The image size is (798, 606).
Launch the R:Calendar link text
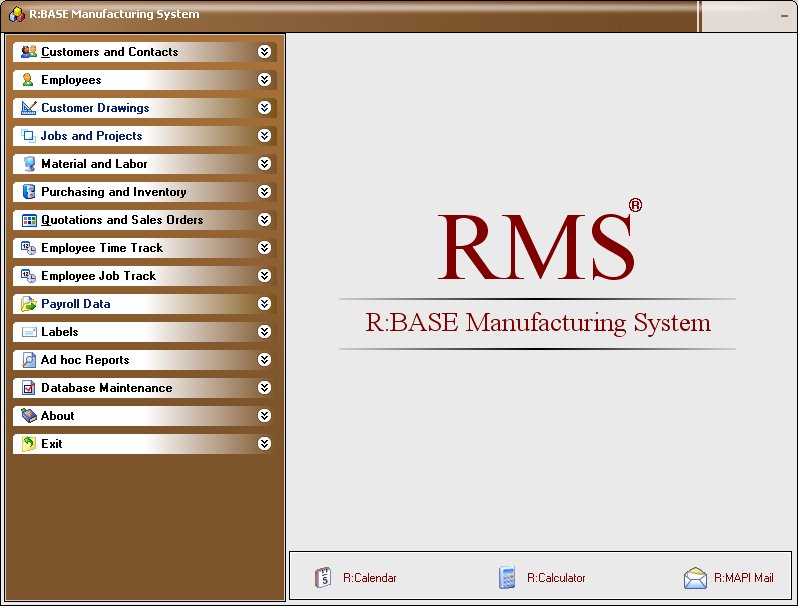pyautogui.click(x=369, y=578)
